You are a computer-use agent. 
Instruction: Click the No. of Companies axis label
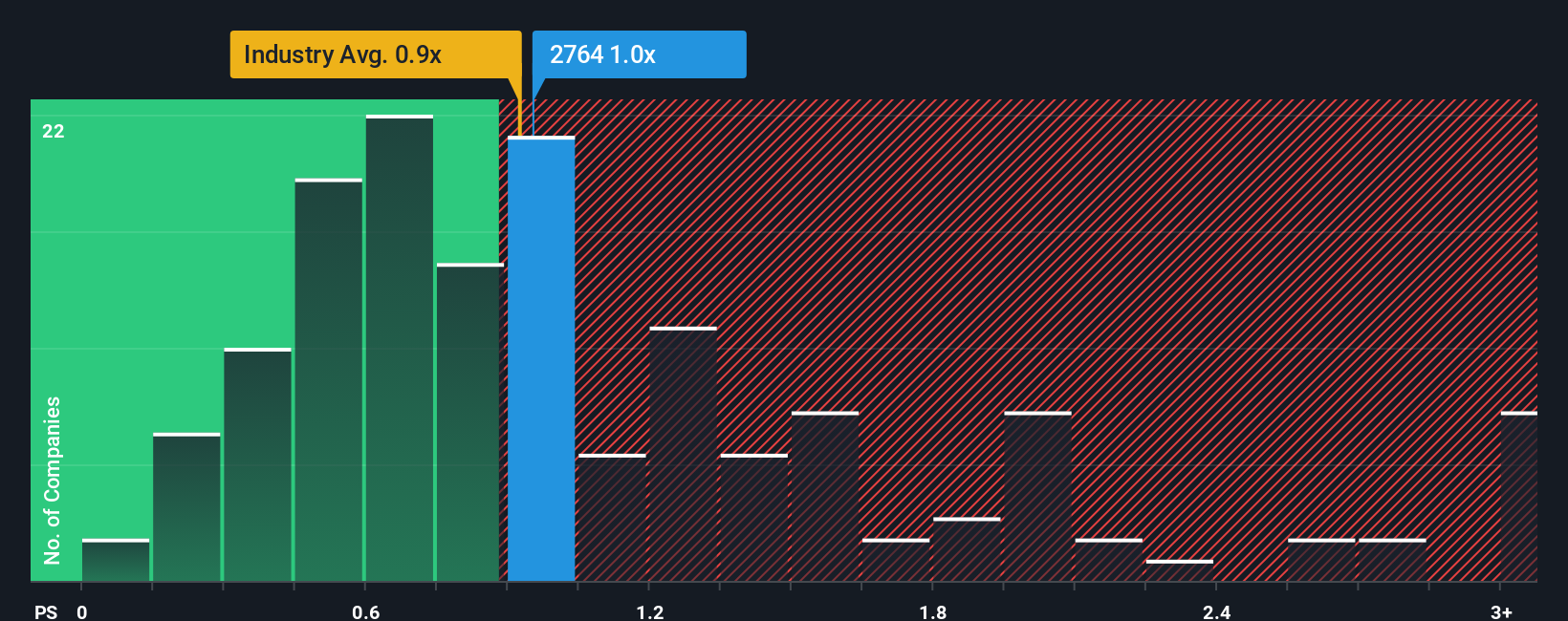click(53, 481)
